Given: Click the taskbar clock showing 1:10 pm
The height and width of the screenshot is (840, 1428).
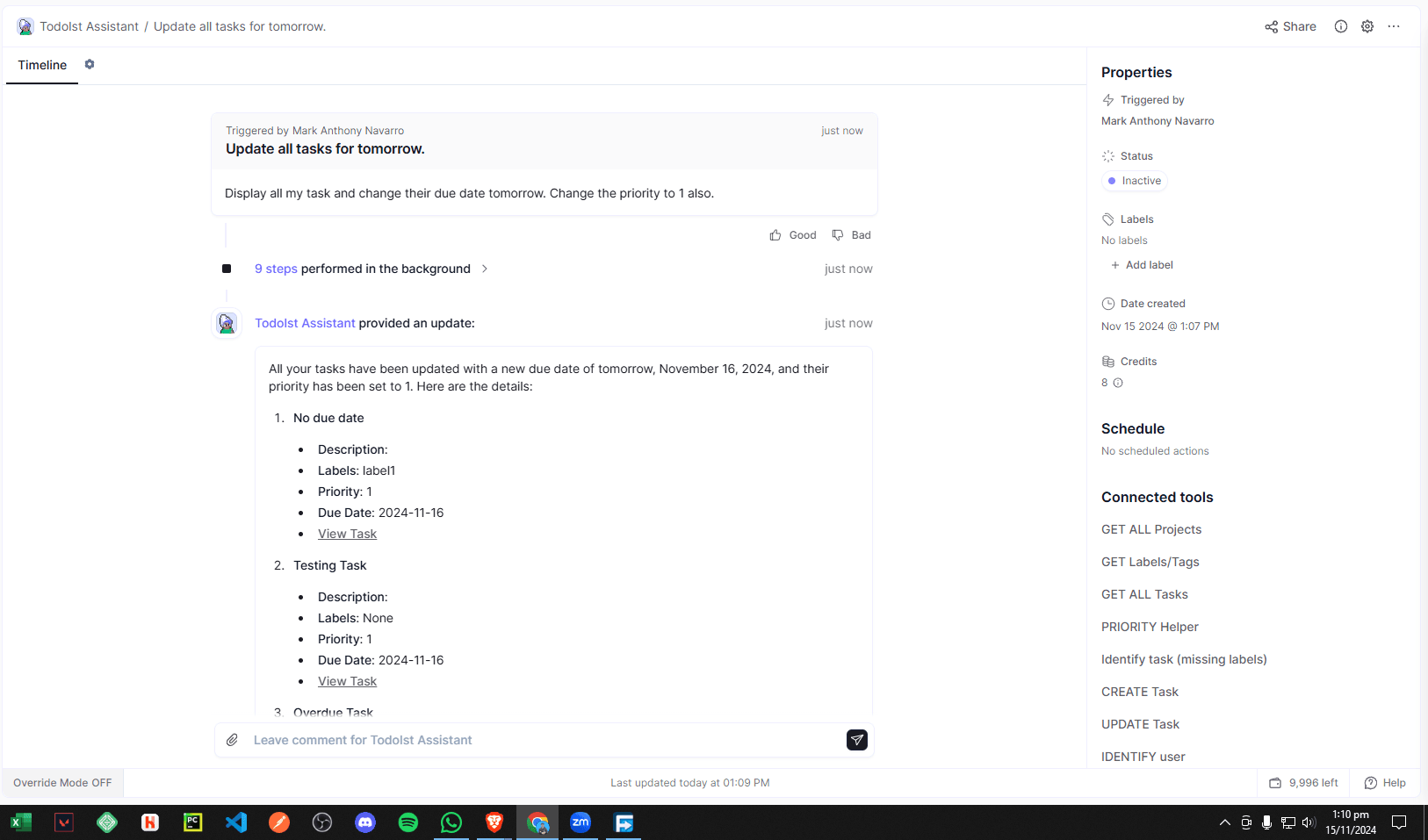Looking at the screenshot, I should tap(1351, 822).
